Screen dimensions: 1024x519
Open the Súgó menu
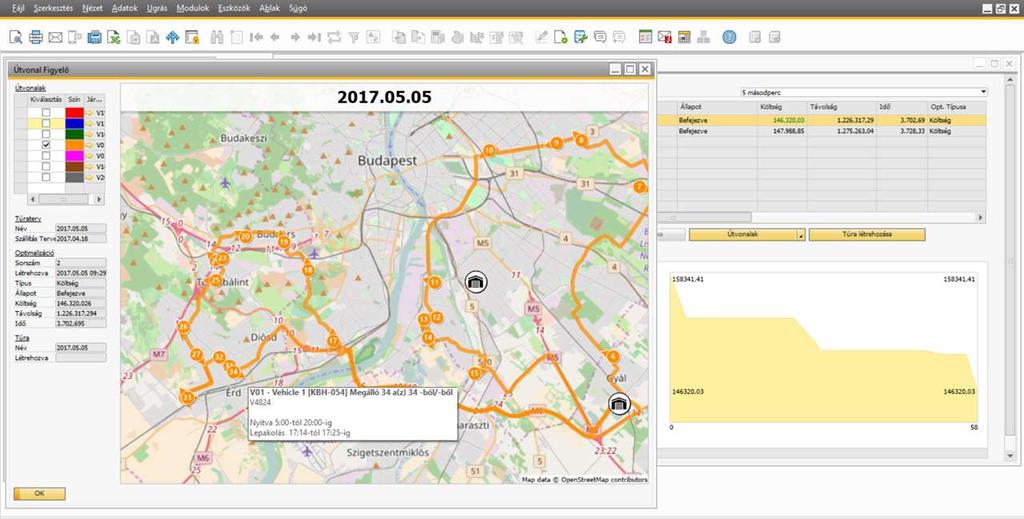298,8
